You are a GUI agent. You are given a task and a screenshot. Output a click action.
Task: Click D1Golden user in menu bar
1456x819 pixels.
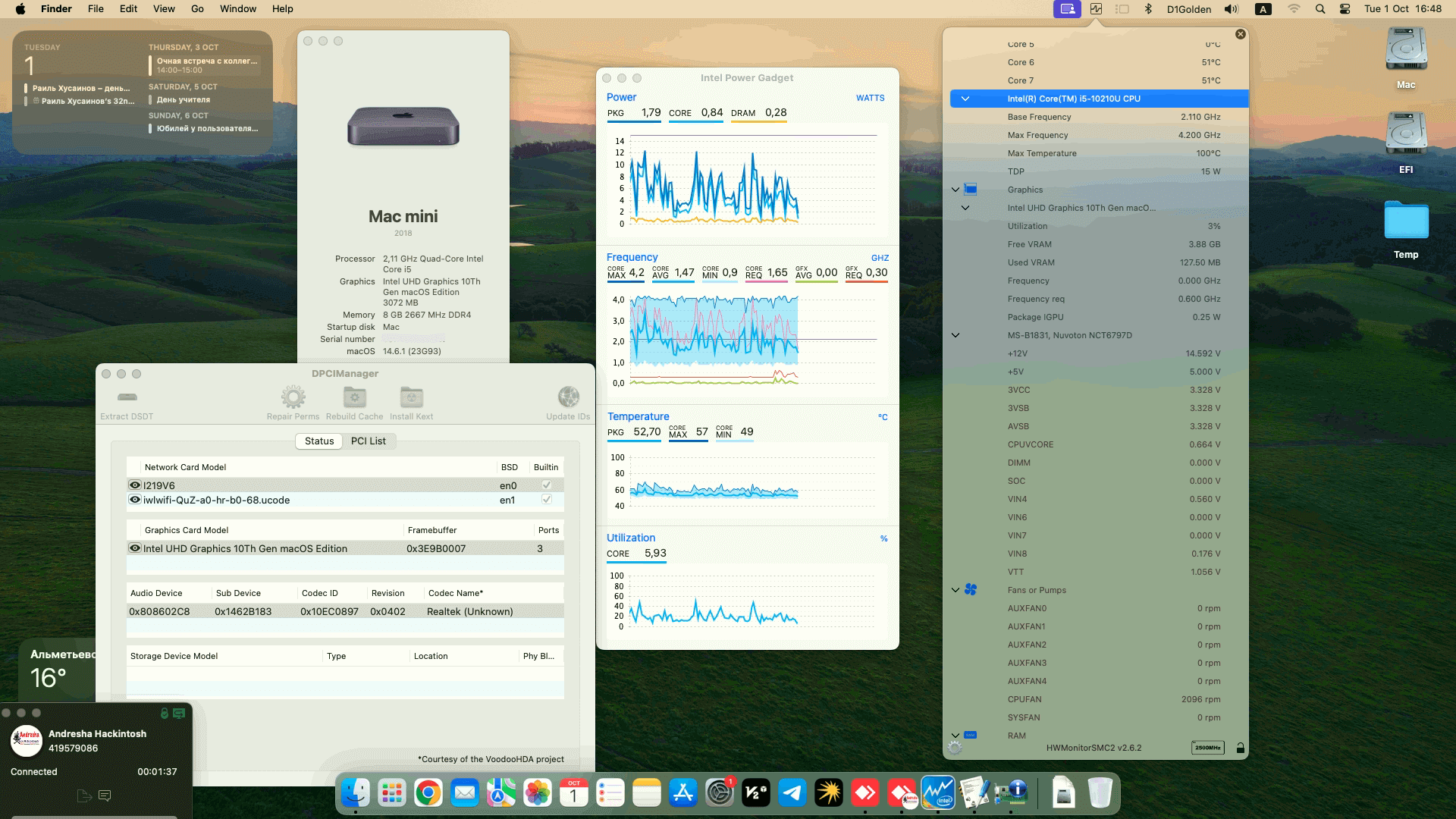tap(1188, 9)
